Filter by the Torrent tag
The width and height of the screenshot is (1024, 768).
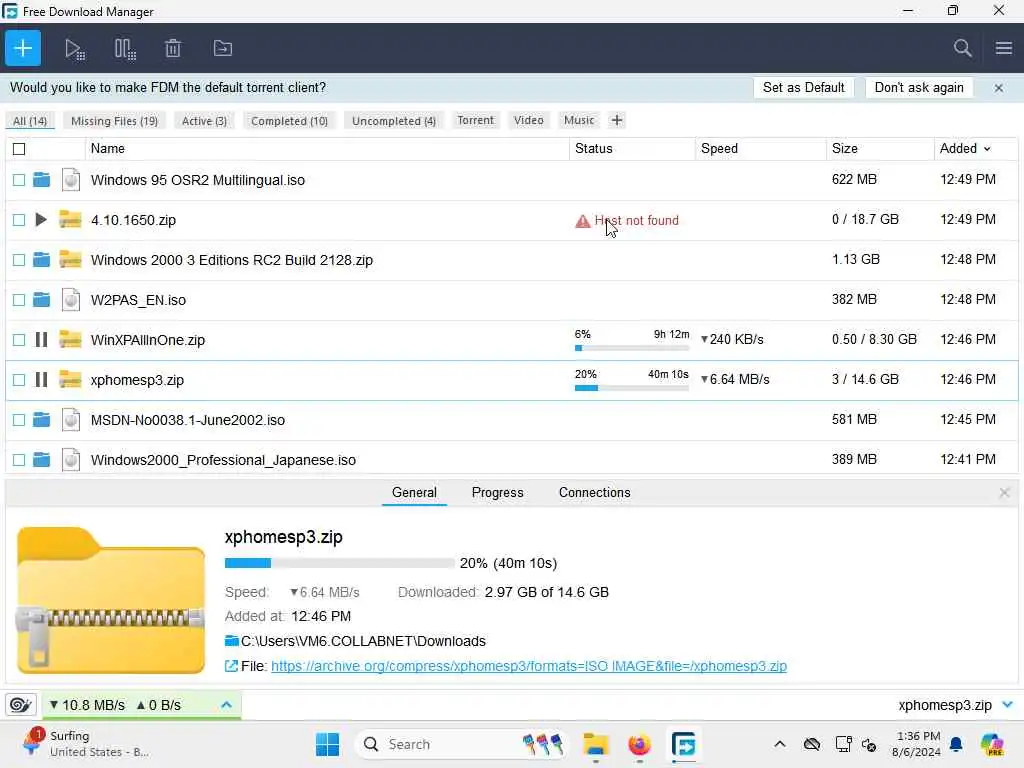pyautogui.click(x=475, y=120)
